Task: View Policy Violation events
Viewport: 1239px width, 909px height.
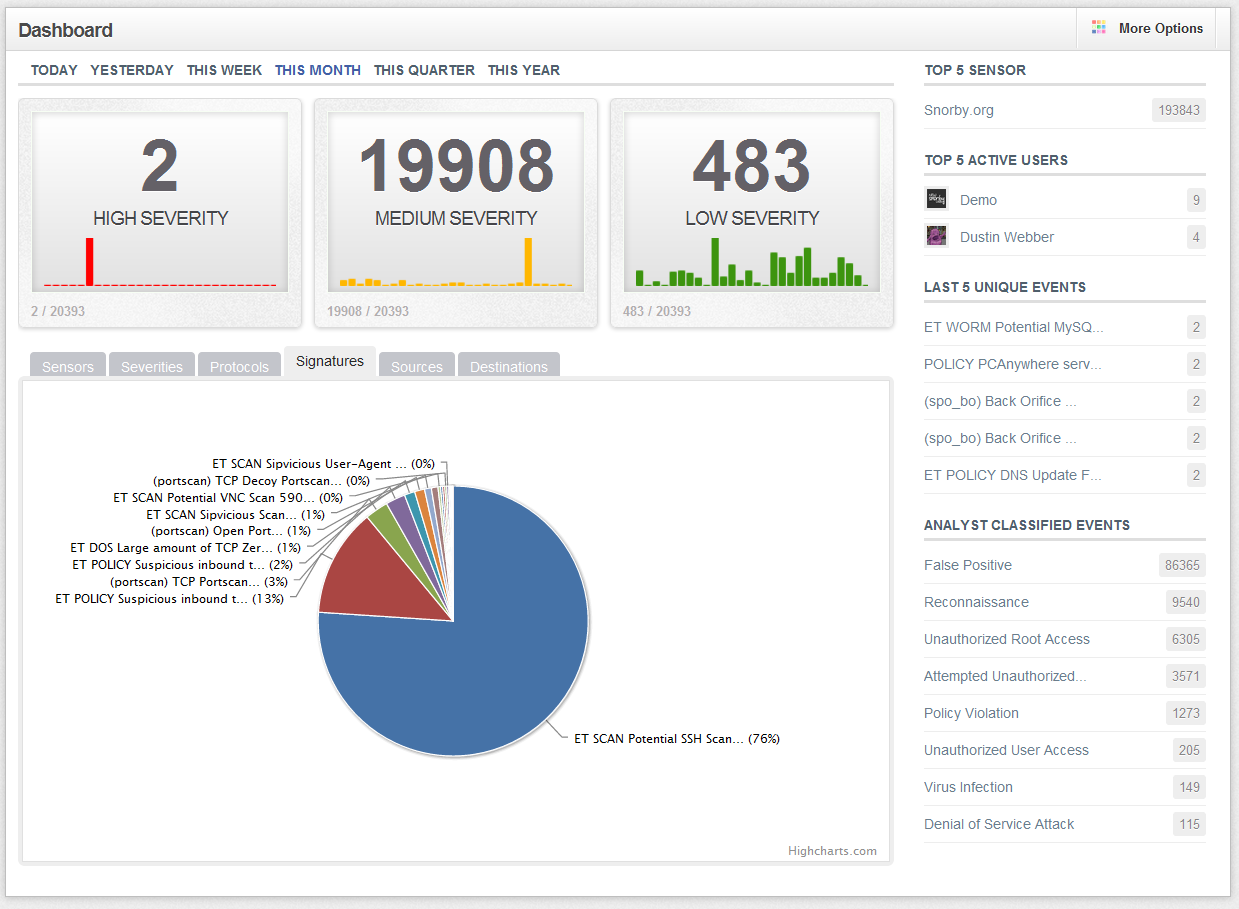Action: 971,713
